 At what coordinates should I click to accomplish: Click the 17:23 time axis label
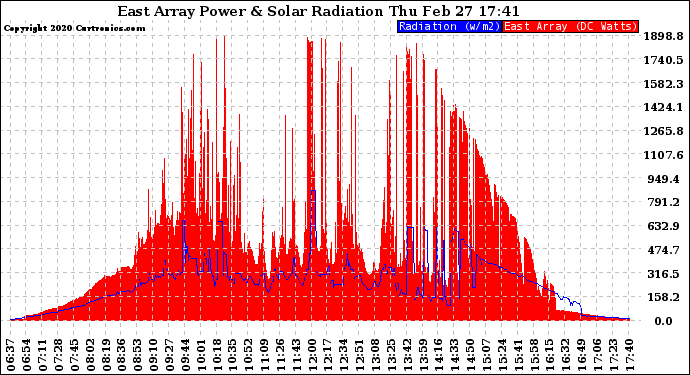(613, 355)
